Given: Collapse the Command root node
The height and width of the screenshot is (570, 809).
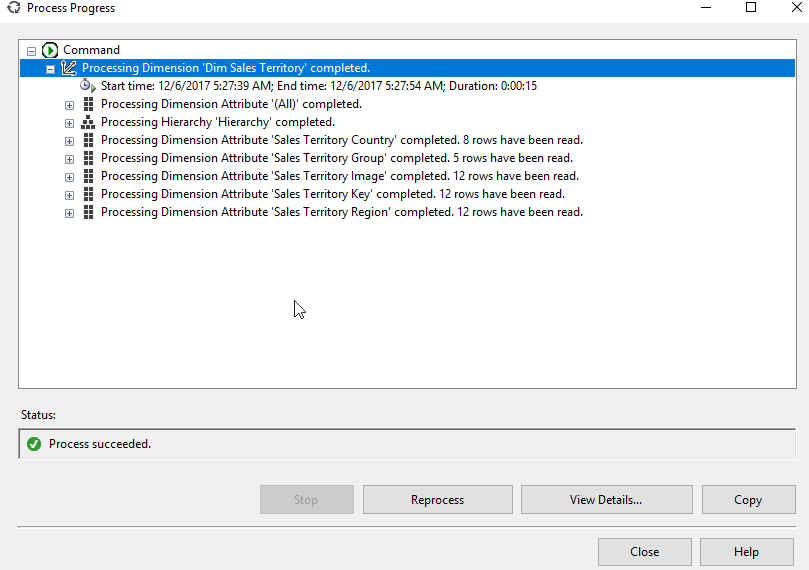Looking at the screenshot, I should click(x=32, y=50).
